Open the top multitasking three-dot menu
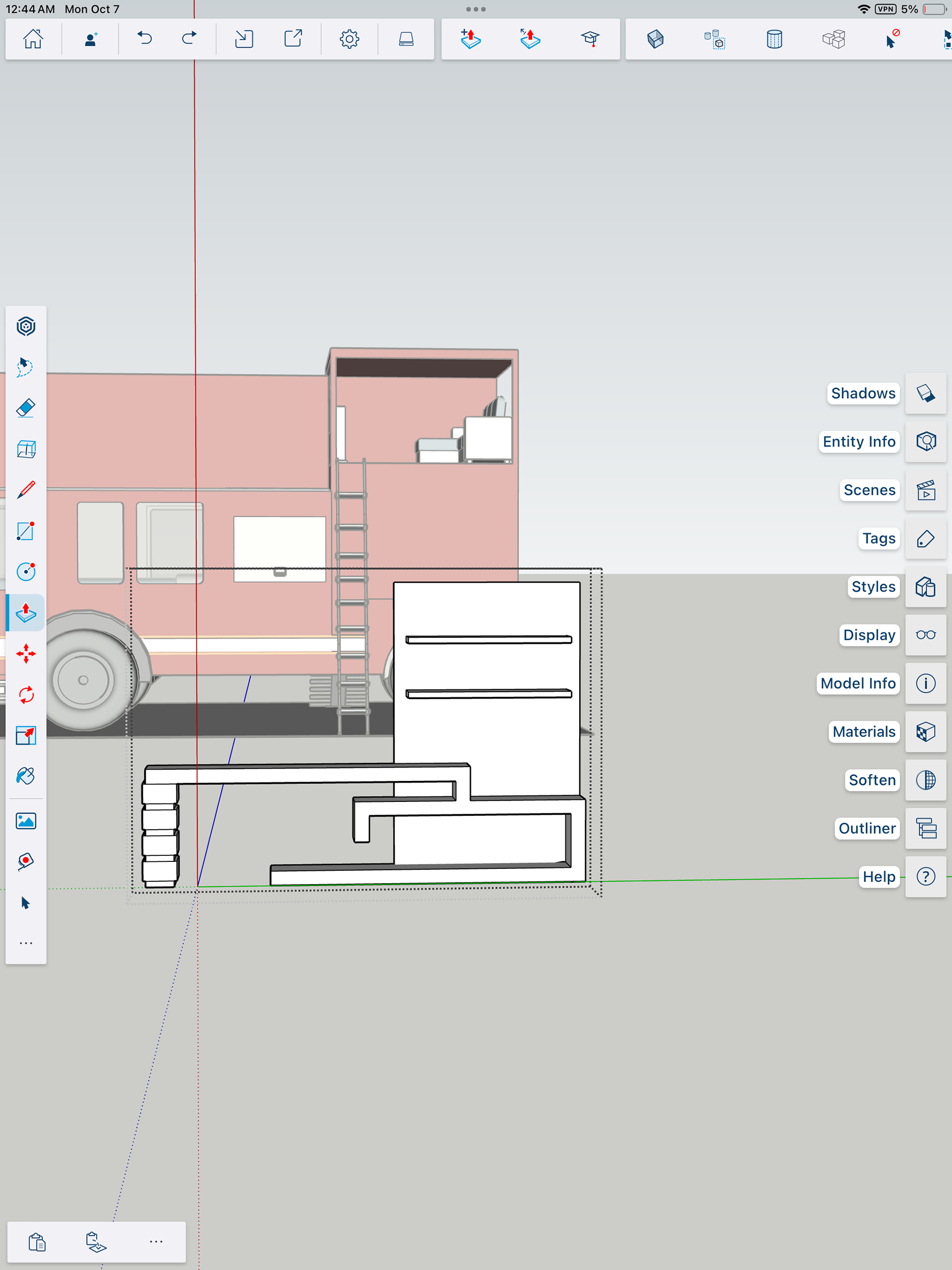This screenshot has width=952, height=1270. 476,9
